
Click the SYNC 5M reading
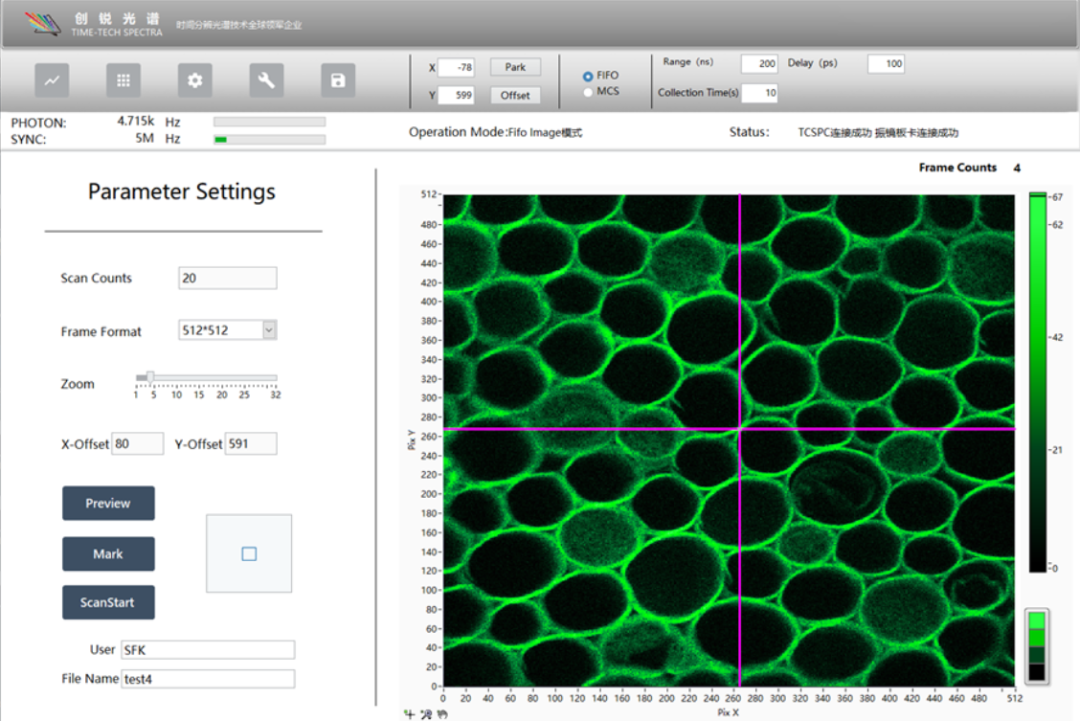pyautogui.click(x=144, y=138)
